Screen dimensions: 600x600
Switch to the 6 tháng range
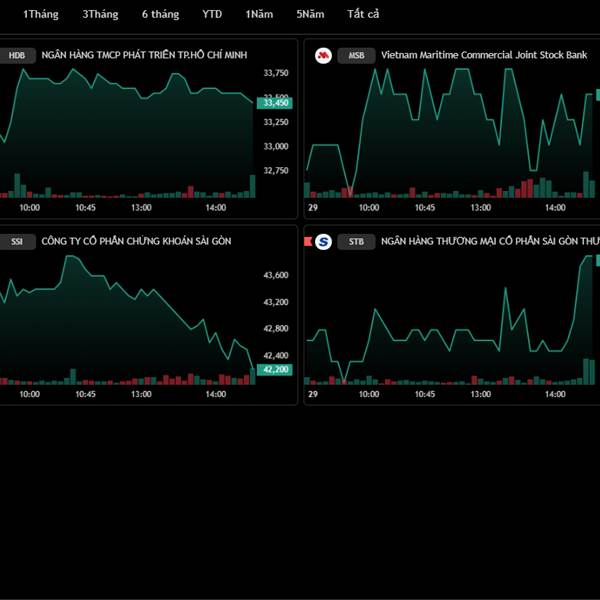(x=160, y=15)
